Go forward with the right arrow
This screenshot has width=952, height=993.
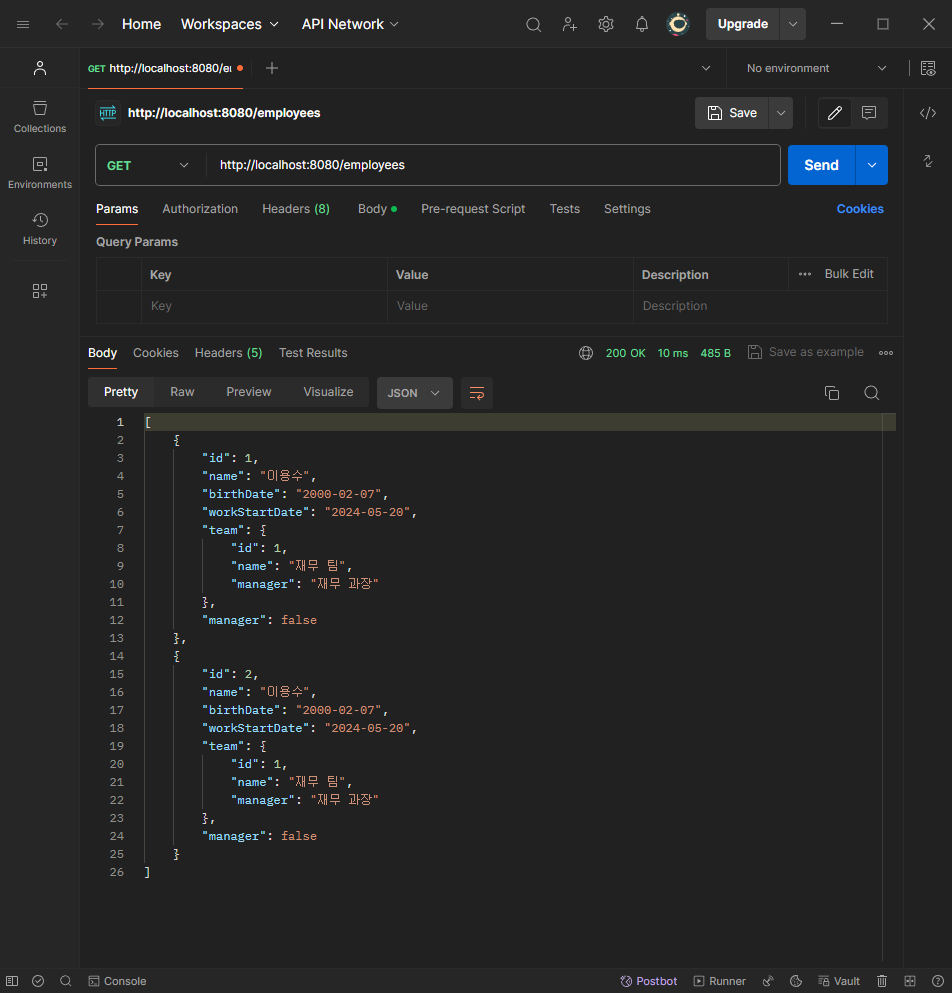coord(98,24)
